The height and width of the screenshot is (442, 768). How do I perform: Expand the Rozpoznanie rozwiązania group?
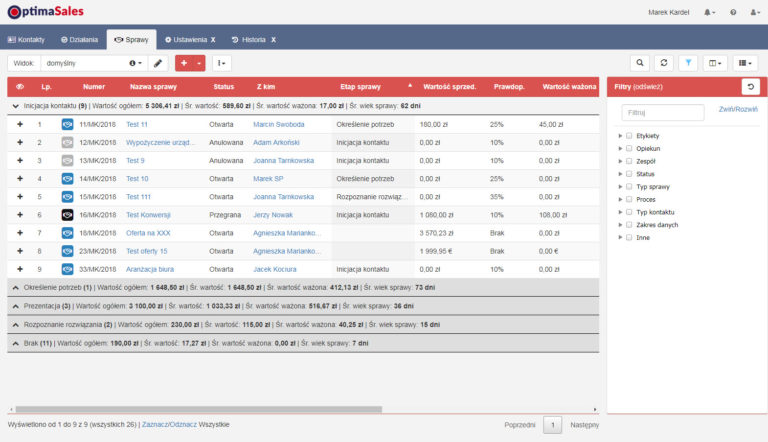pos(16,325)
